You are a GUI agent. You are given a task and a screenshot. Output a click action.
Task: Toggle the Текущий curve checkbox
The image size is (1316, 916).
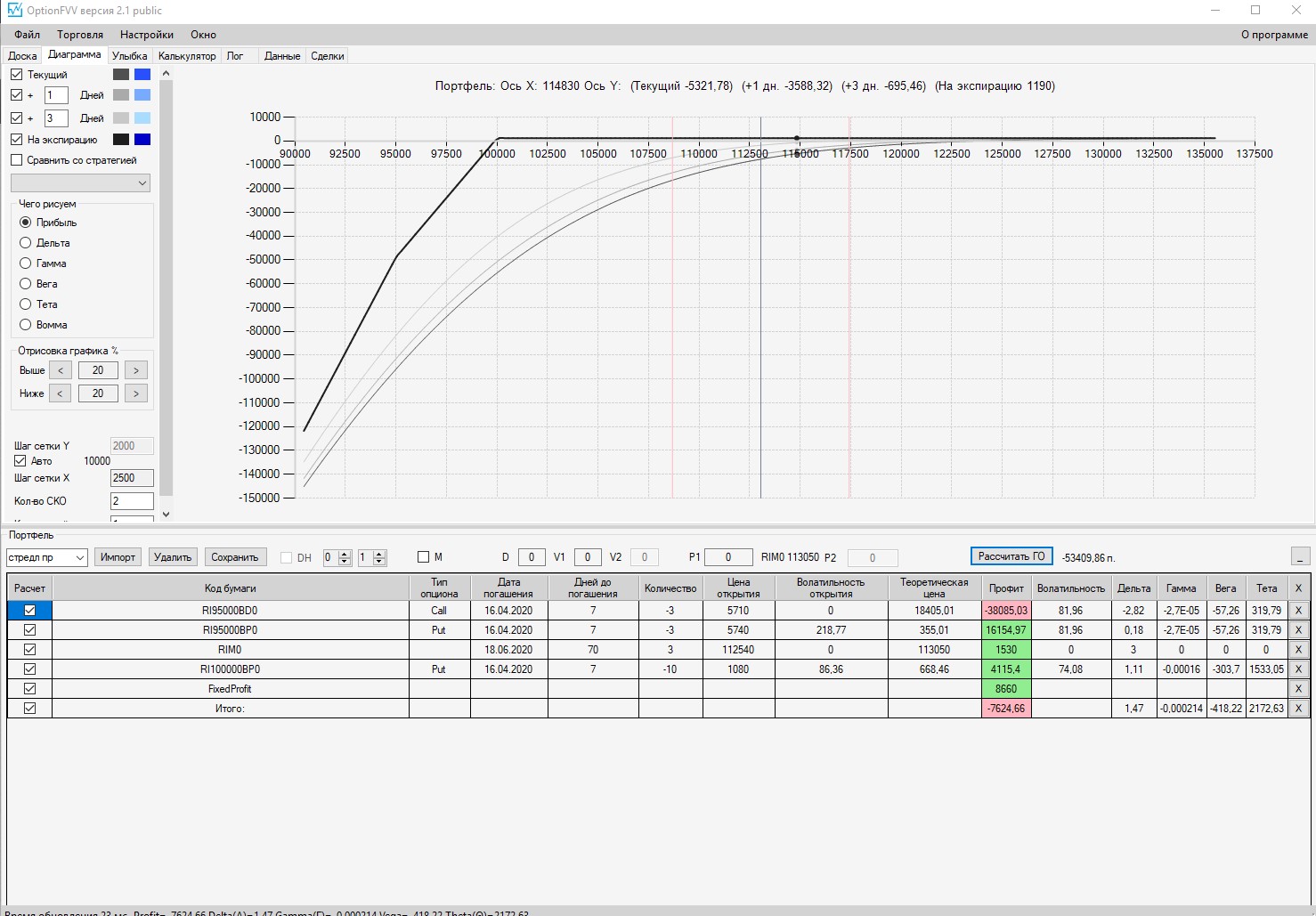coord(17,75)
